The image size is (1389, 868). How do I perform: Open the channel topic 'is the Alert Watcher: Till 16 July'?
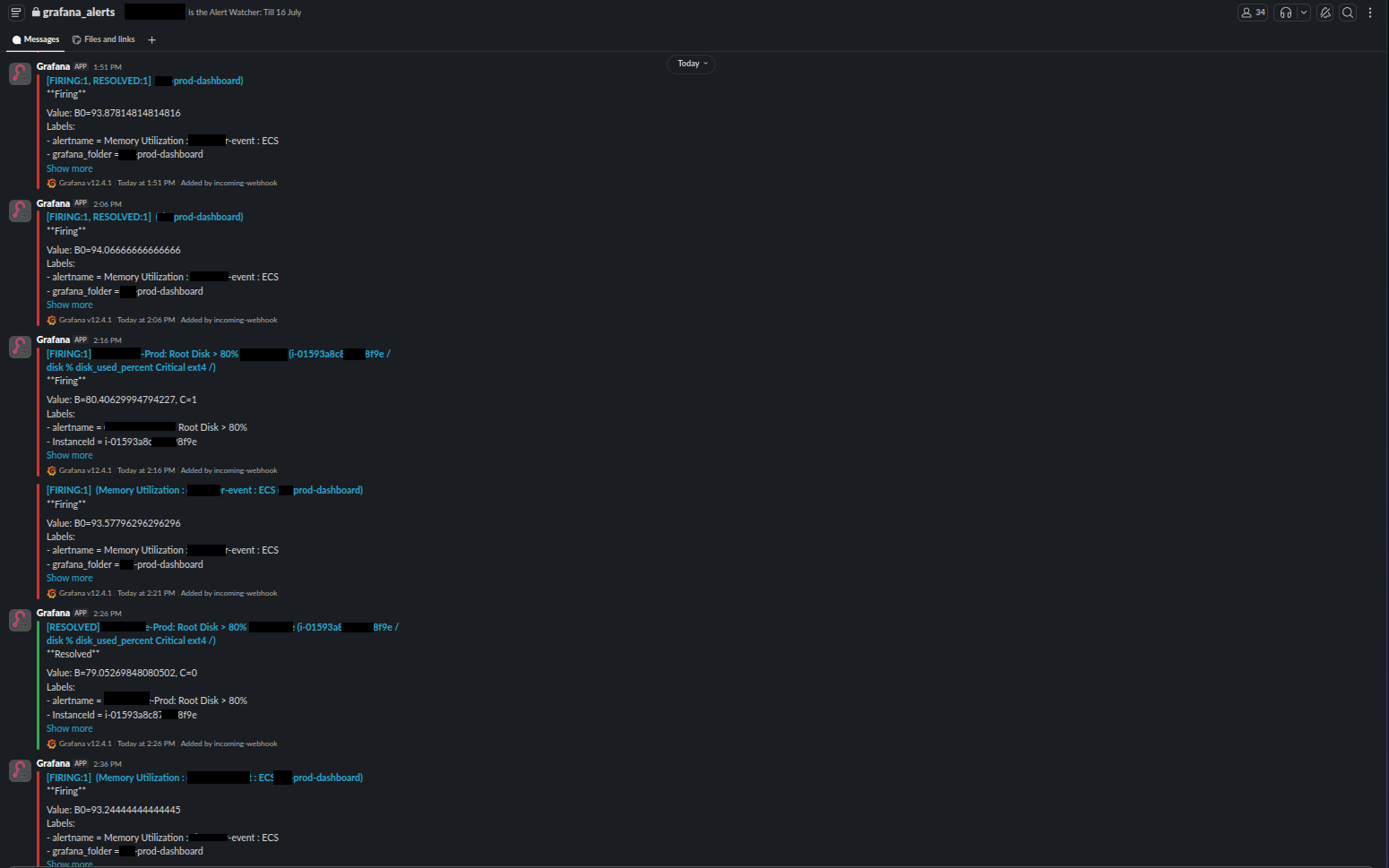pos(245,13)
